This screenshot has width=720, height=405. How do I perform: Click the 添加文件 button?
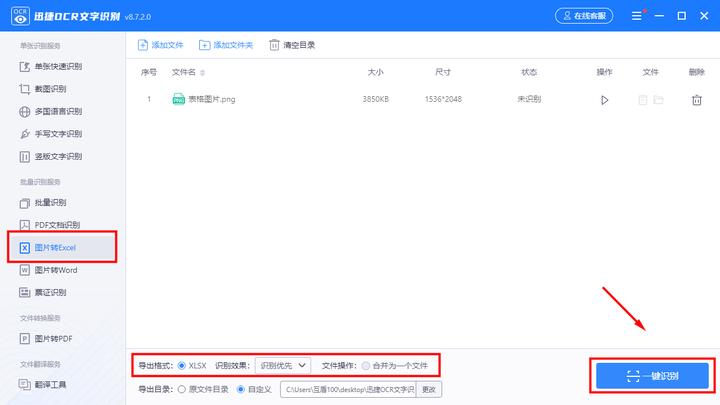[x=160, y=45]
